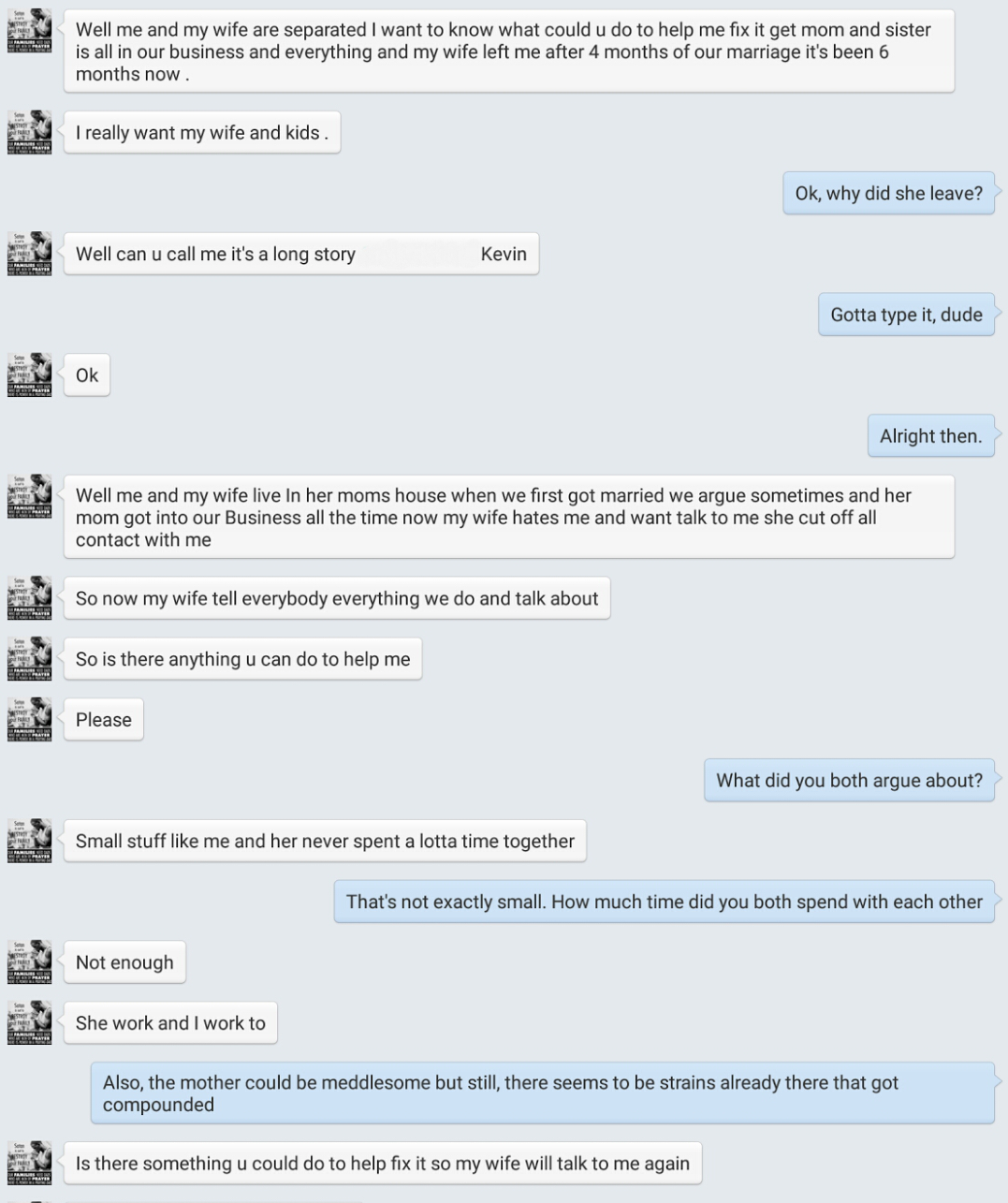Select the "Ok, why did she leave?" reply bubble
Image resolution: width=1008 pixels, height=1203 pixels.
pyautogui.click(x=888, y=193)
